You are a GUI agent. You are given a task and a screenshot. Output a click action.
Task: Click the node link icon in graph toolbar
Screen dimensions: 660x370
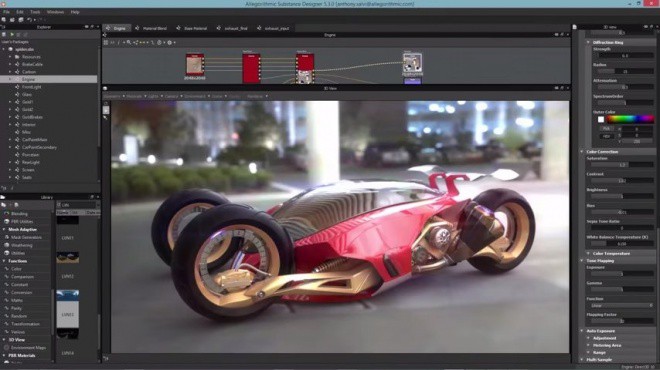click(x=136, y=43)
